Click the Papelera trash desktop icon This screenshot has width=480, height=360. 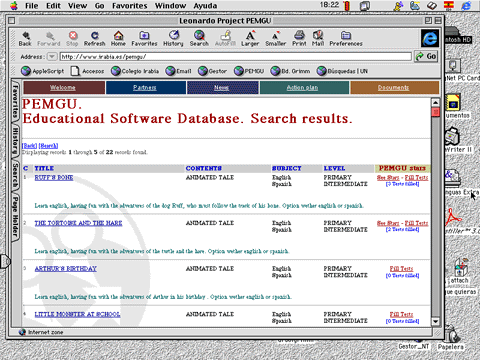pyautogui.click(x=450, y=338)
